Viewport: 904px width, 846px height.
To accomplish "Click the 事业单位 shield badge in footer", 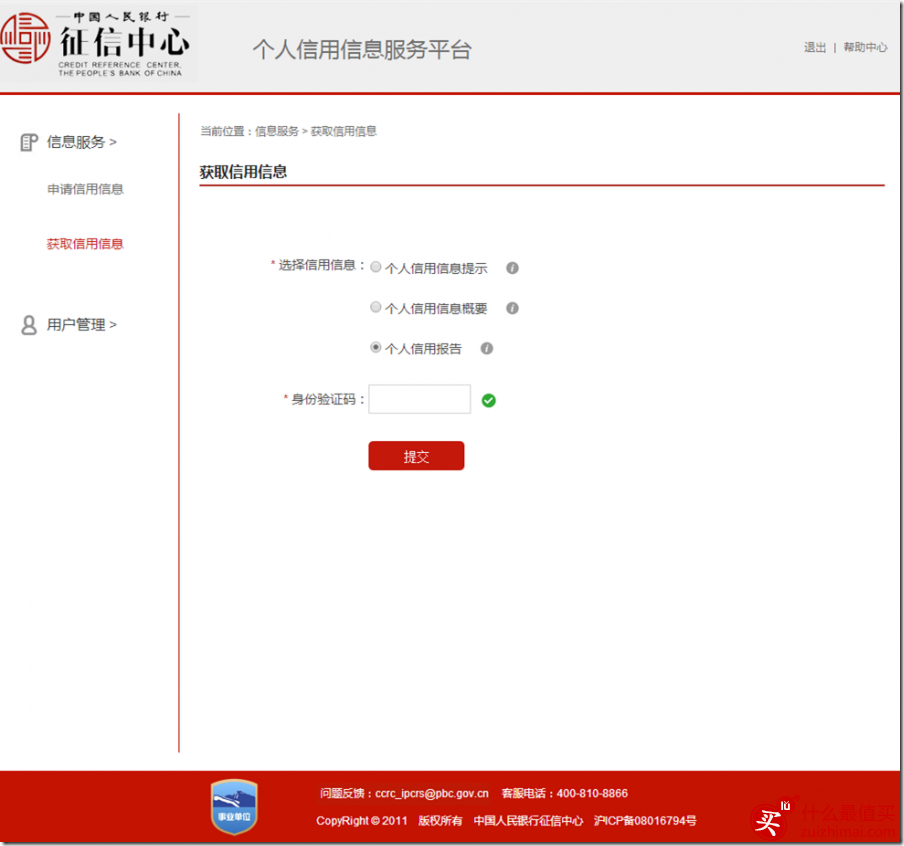I will 234,807.
